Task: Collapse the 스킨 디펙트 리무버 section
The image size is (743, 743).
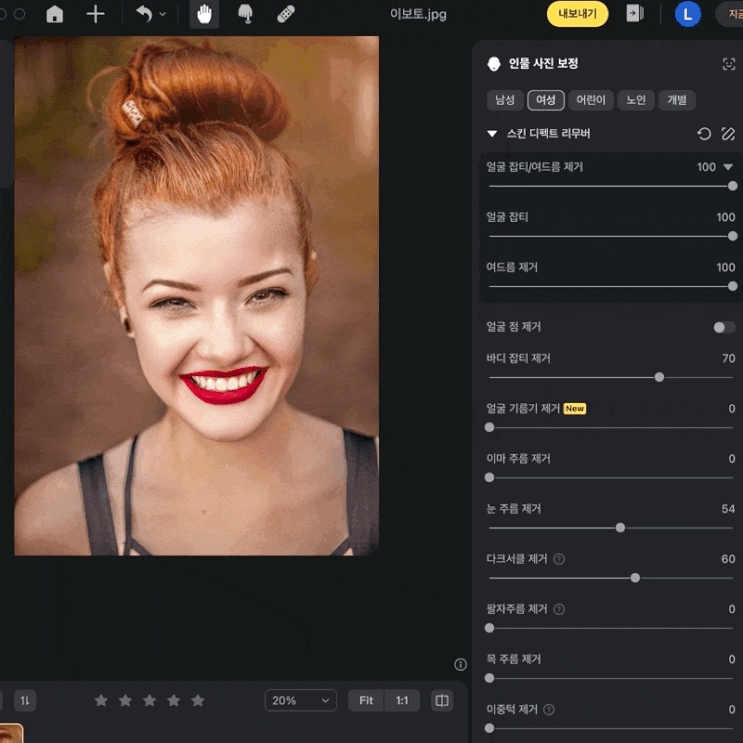Action: click(x=492, y=134)
